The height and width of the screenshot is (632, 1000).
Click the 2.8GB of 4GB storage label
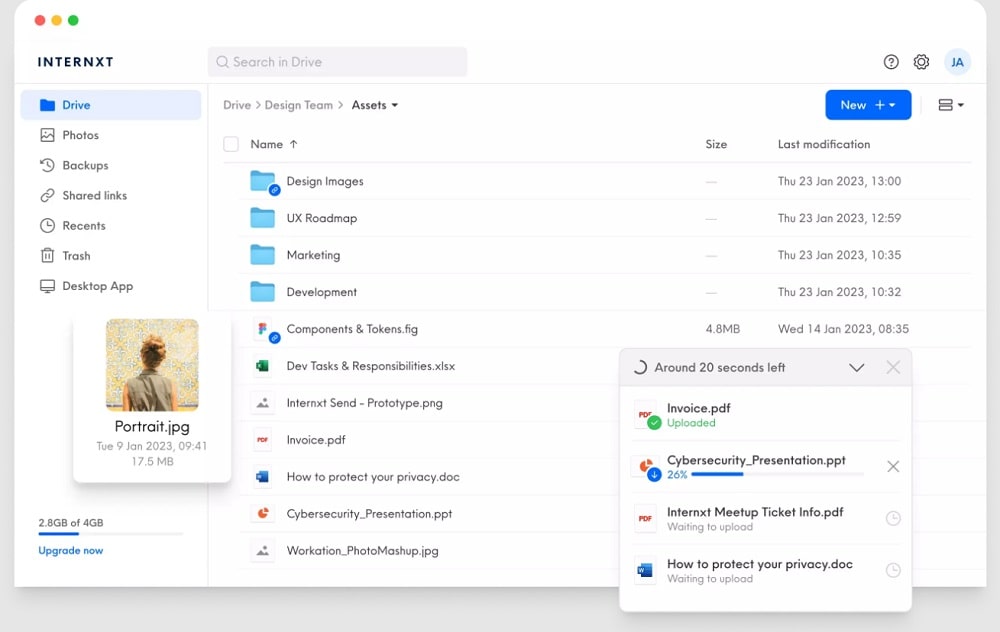click(71, 523)
